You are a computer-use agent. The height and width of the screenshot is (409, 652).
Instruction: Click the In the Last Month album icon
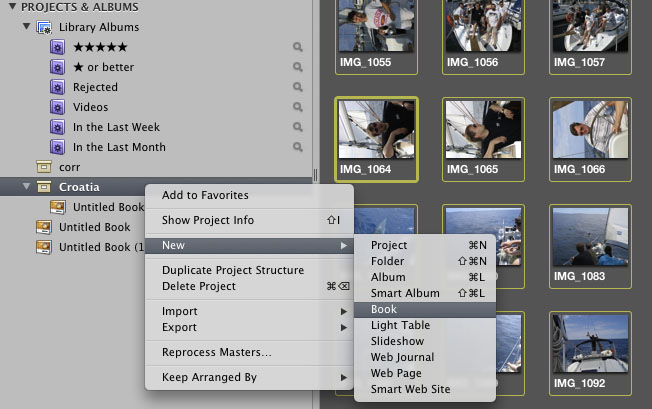click(x=57, y=147)
